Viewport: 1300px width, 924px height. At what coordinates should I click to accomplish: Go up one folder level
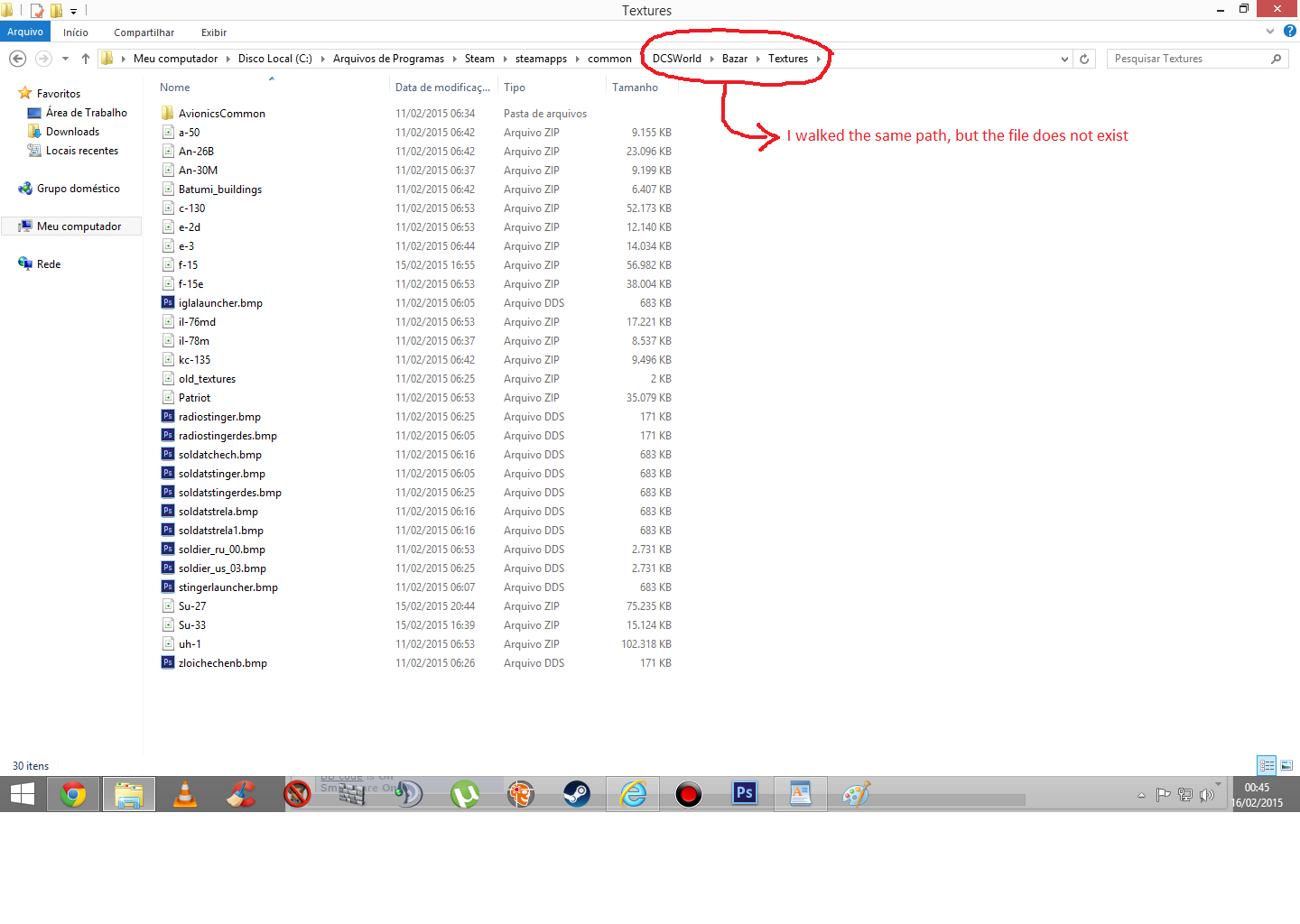coord(85,59)
